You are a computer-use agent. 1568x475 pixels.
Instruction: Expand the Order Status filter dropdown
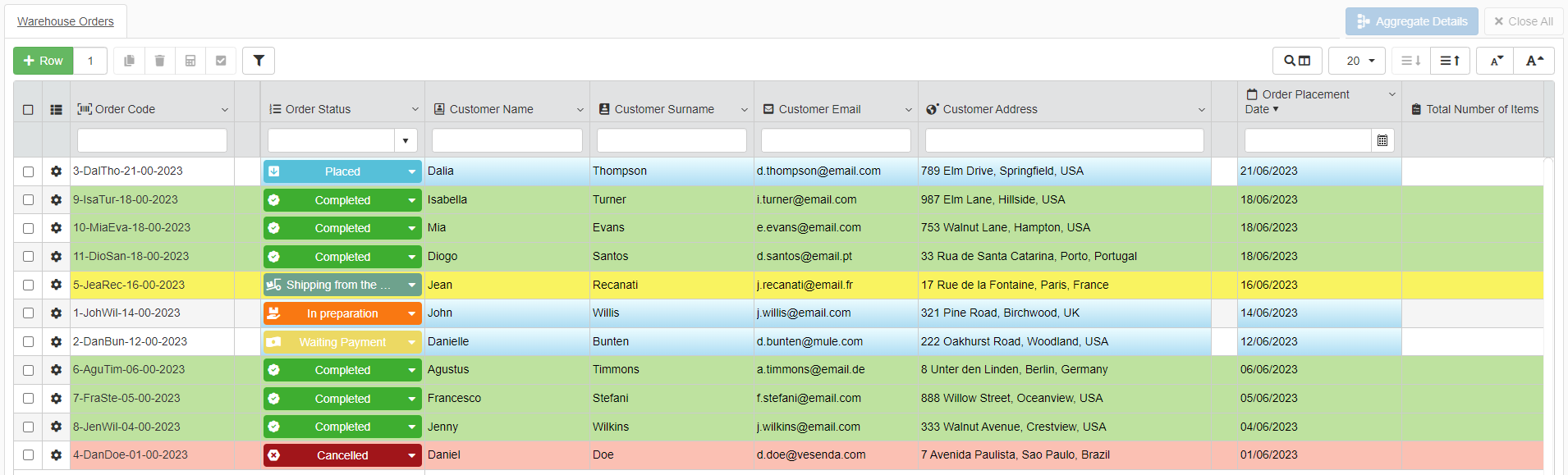(x=406, y=141)
